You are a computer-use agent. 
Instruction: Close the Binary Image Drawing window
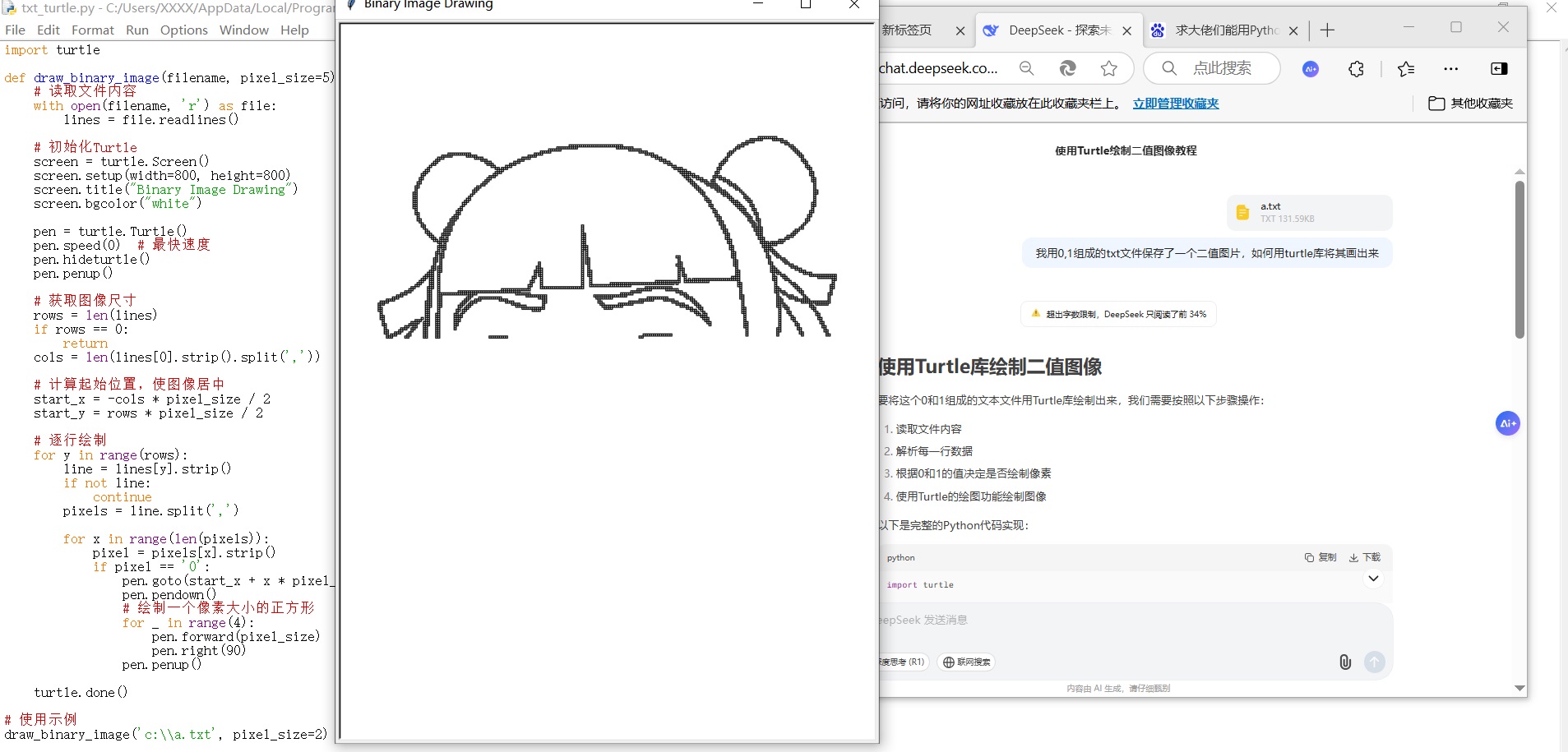coord(854,4)
